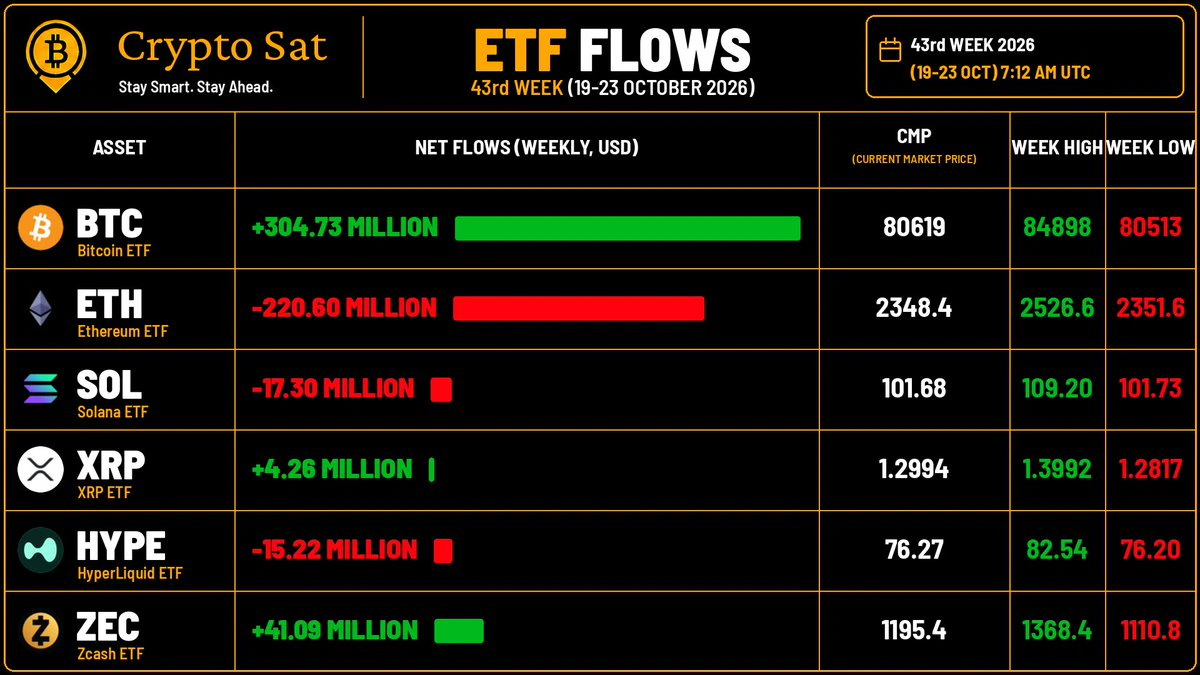
Task: Click the red ETH net flow bar
Action: (578, 308)
